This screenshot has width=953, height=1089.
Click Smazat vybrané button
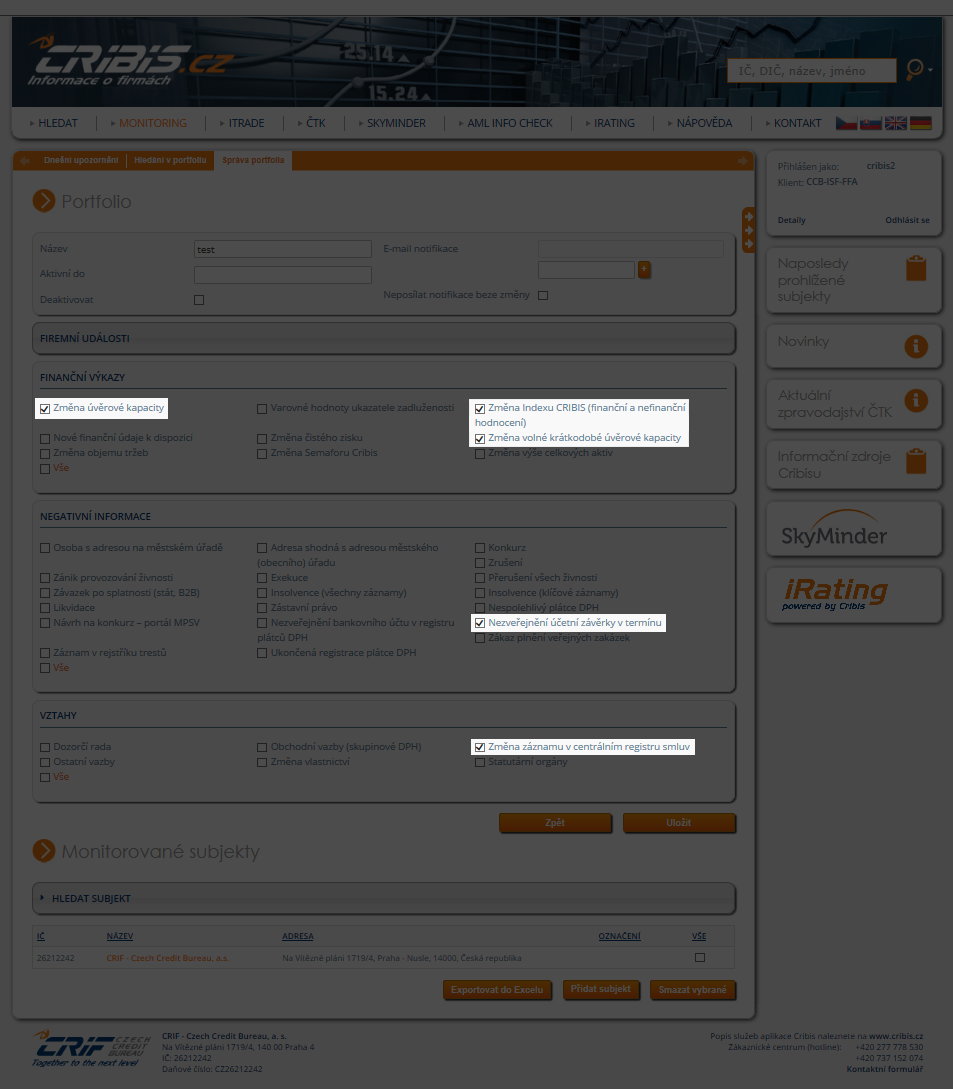click(x=693, y=990)
